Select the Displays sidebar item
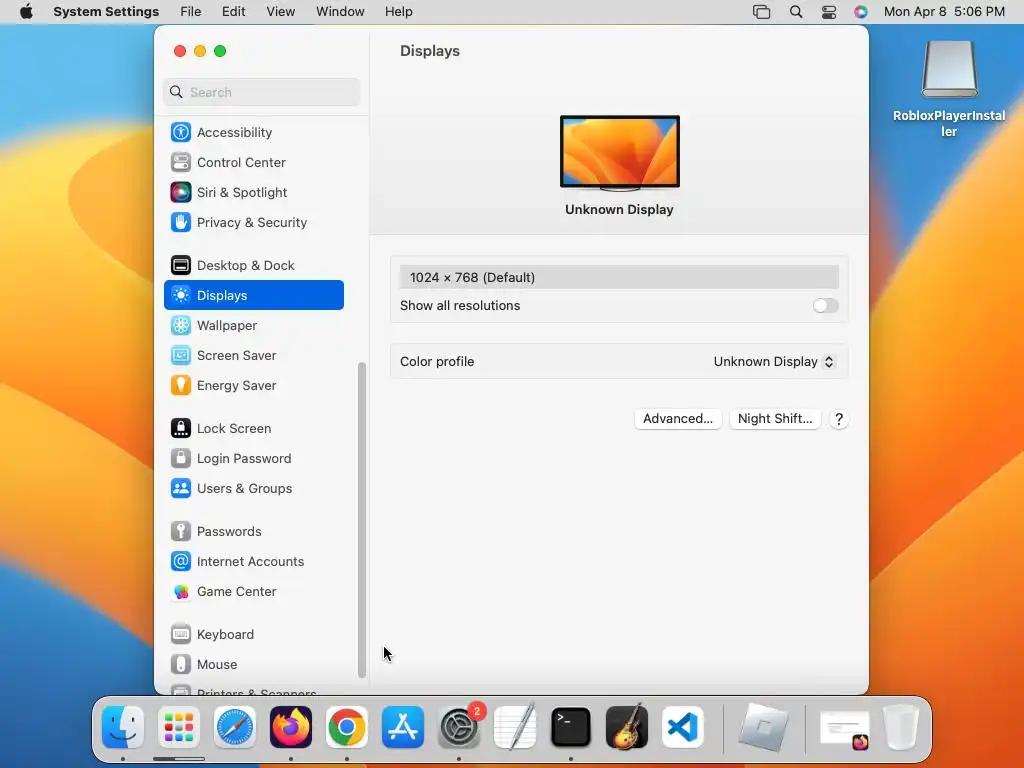Screen dimensions: 1024x768 point(253,295)
